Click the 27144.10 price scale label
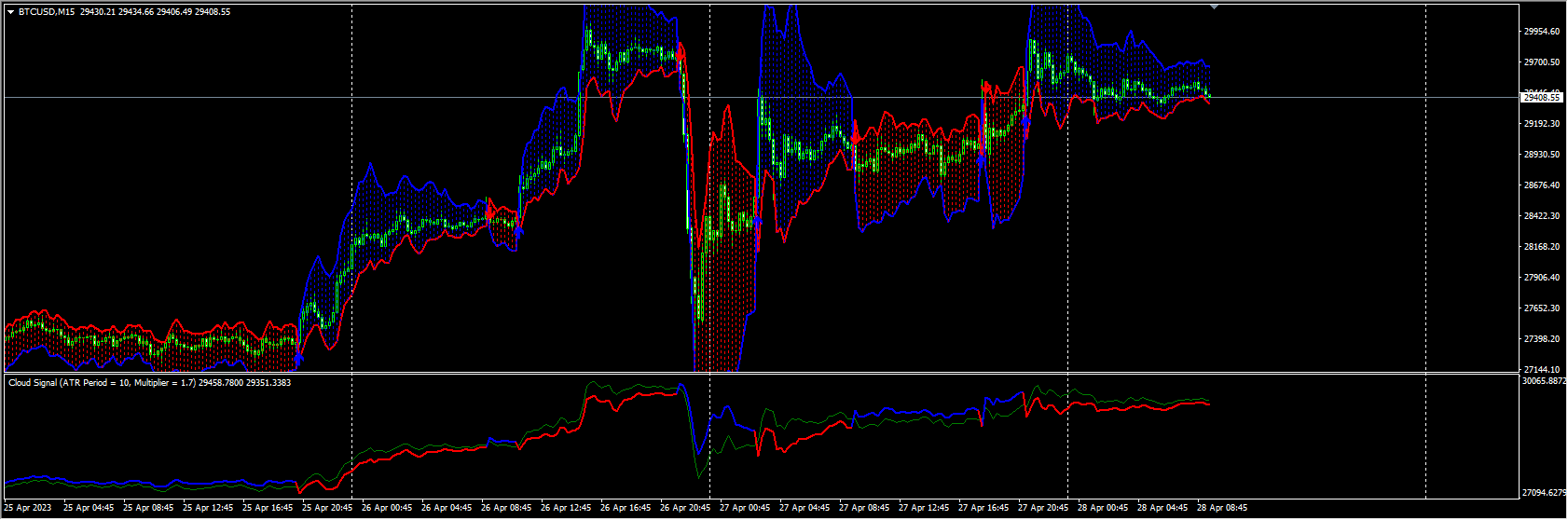 coord(1541,370)
